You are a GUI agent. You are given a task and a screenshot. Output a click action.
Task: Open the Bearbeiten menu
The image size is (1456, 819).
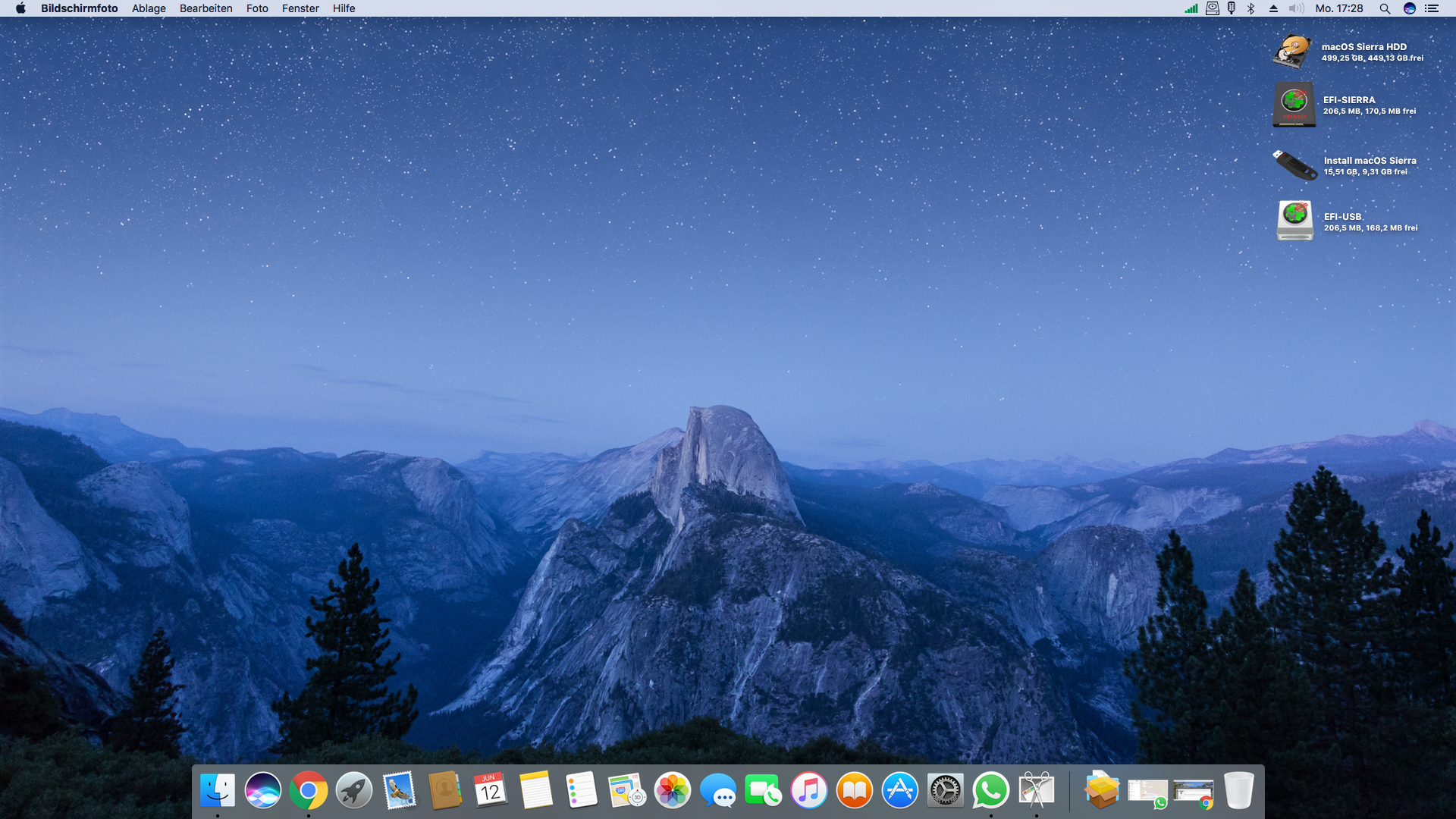206,8
